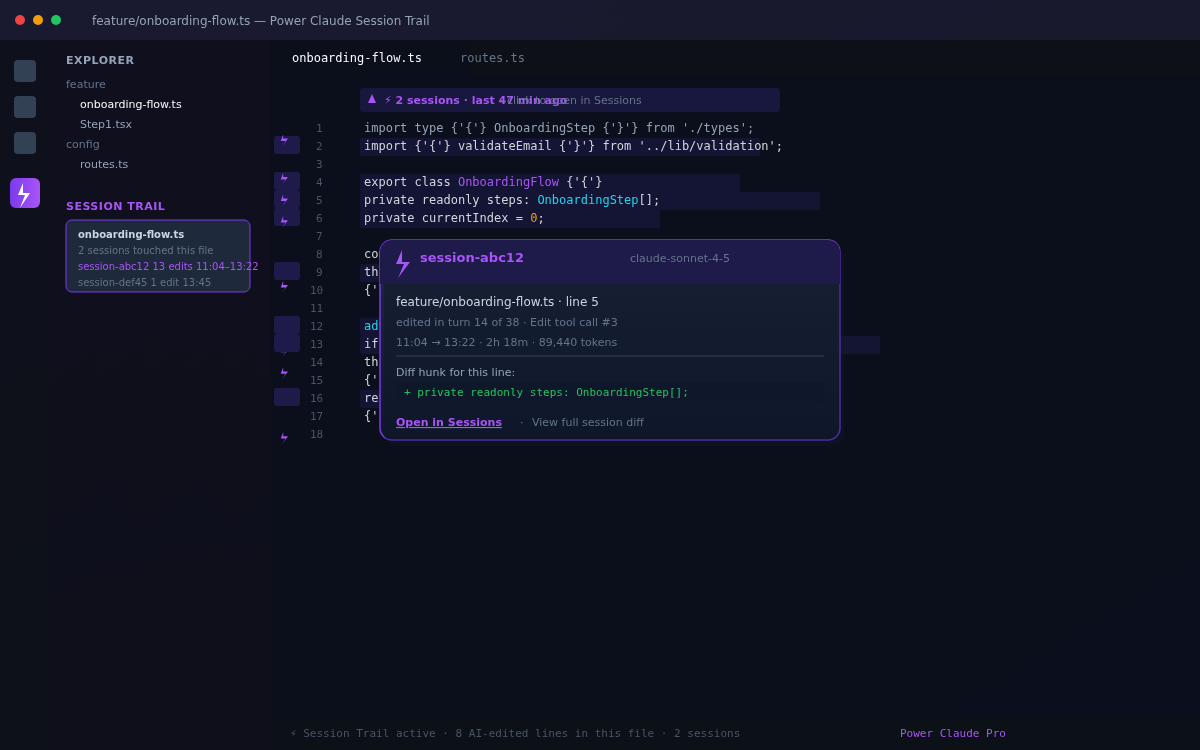This screenshot has height=750, width=1200.
Task: Select the first activity bar icon
Action: coord(25,71)
